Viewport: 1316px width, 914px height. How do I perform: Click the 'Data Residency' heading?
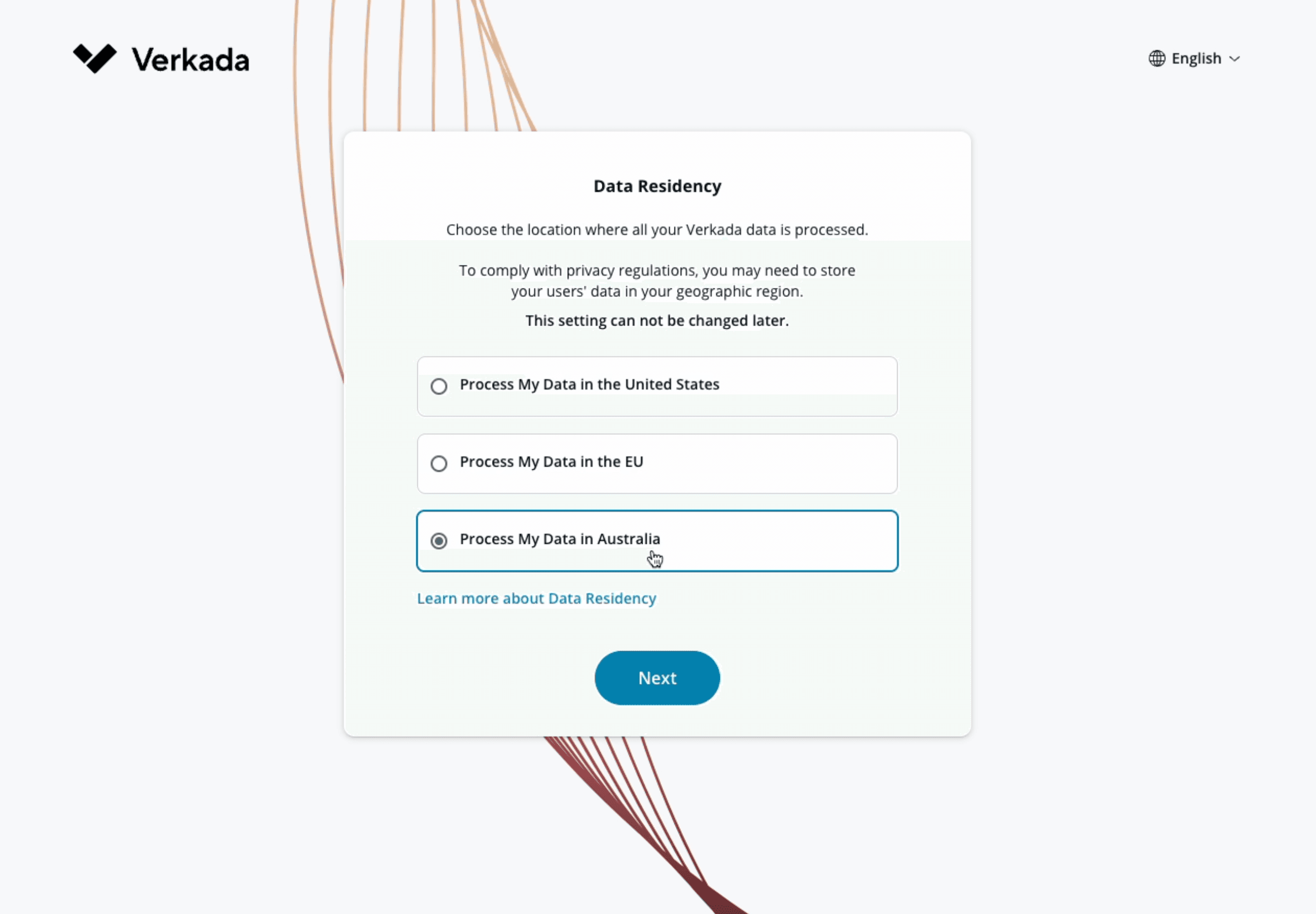point(657,186)
